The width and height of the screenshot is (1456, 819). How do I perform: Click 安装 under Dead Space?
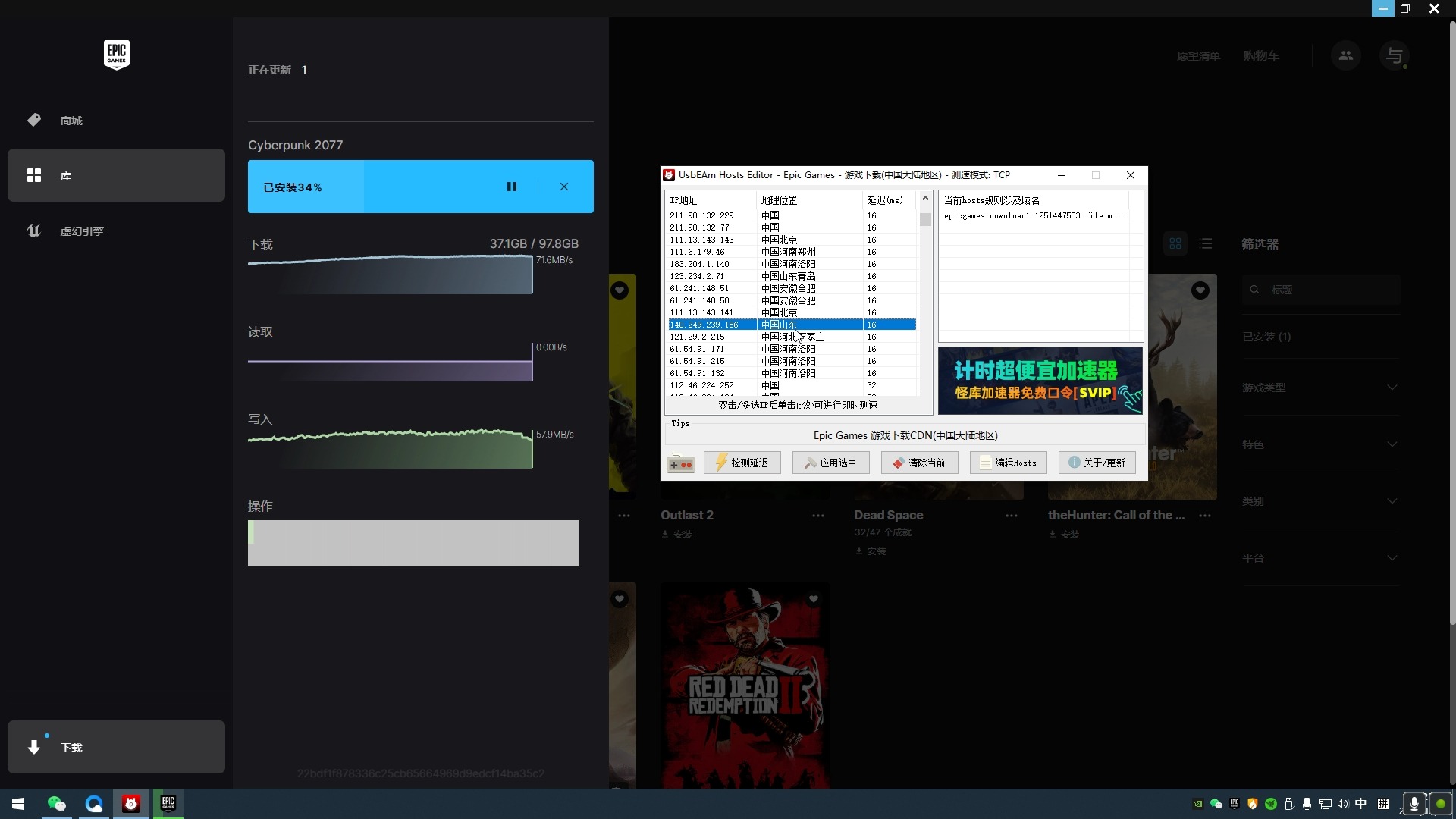click(x=871, y=551)
